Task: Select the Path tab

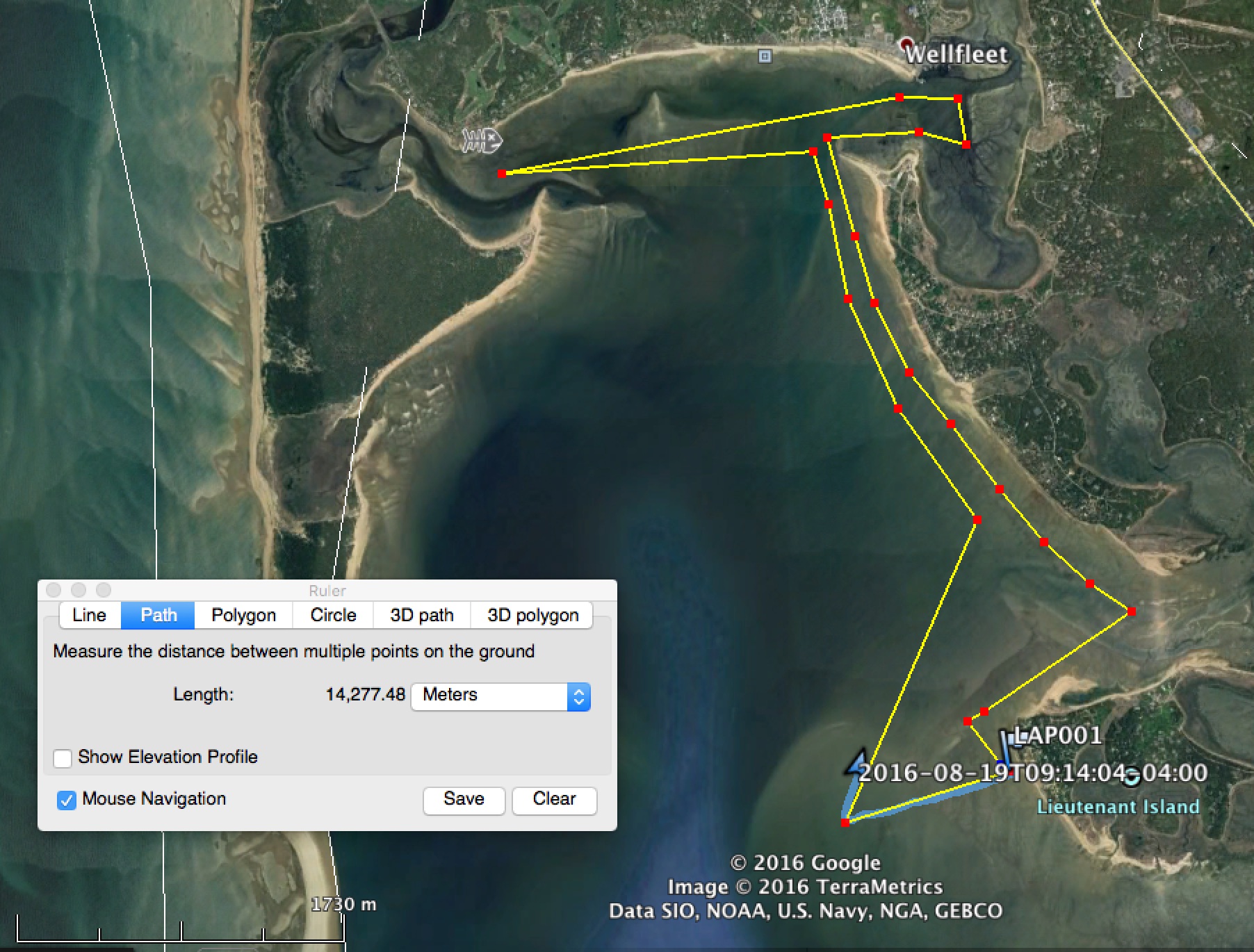Action: point(158,615)
